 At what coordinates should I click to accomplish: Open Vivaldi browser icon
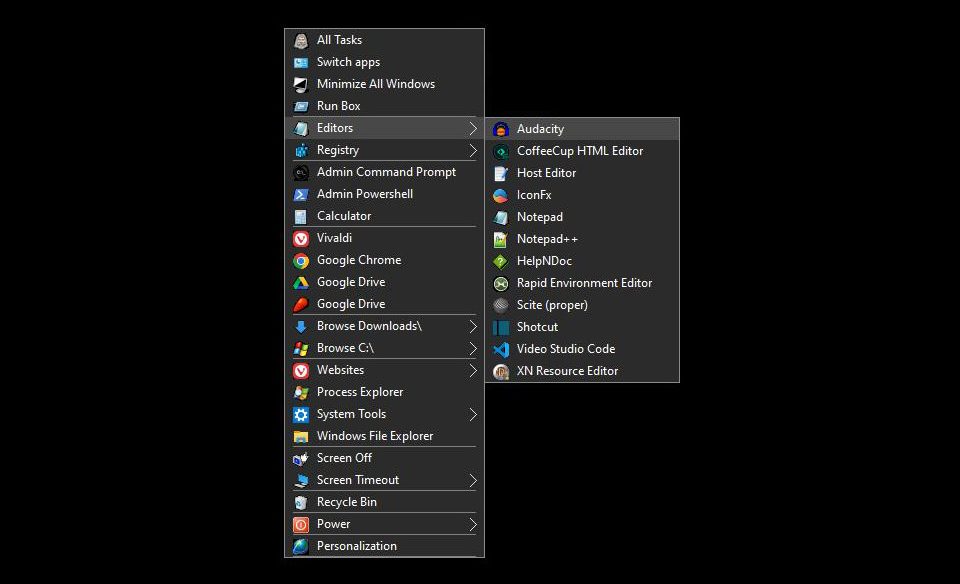[x=302, y=238]
